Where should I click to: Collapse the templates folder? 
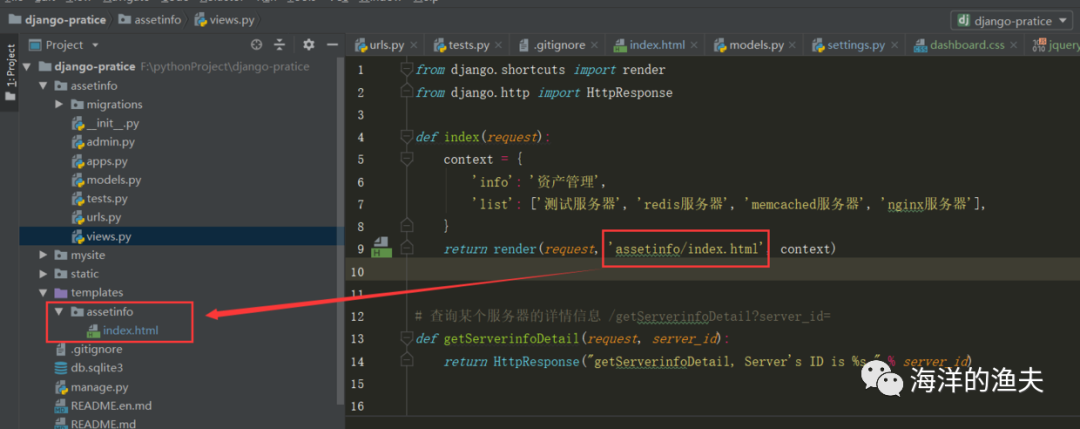(43, 293)
